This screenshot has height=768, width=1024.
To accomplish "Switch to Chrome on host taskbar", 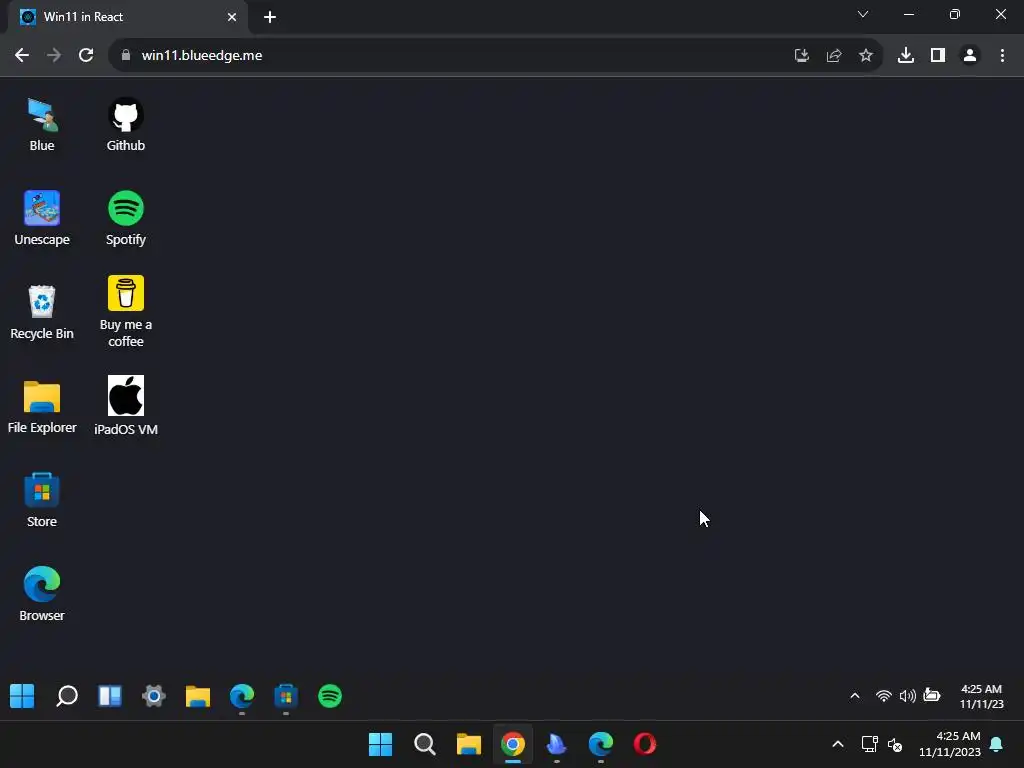I will (x=513, y=744).
